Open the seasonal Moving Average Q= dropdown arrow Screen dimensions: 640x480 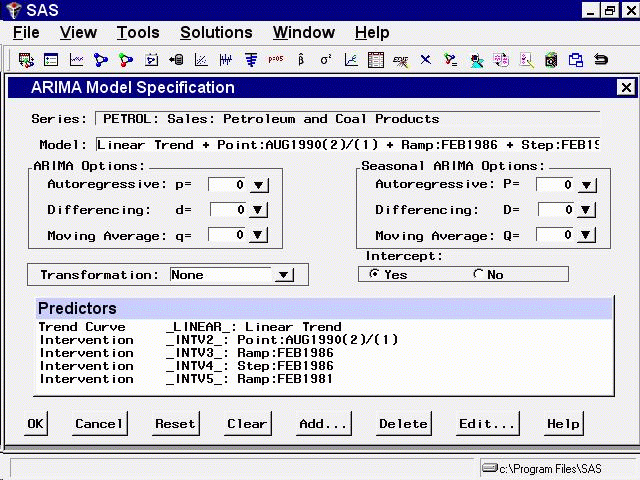click(x=586, y=235)
